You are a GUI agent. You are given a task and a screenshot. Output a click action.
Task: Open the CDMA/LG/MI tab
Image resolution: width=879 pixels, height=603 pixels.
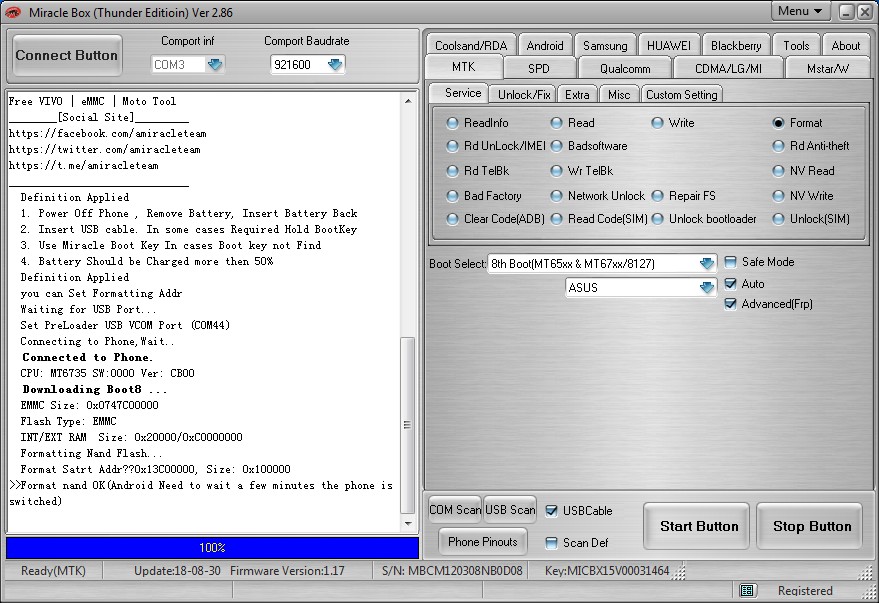click(728, 68)
